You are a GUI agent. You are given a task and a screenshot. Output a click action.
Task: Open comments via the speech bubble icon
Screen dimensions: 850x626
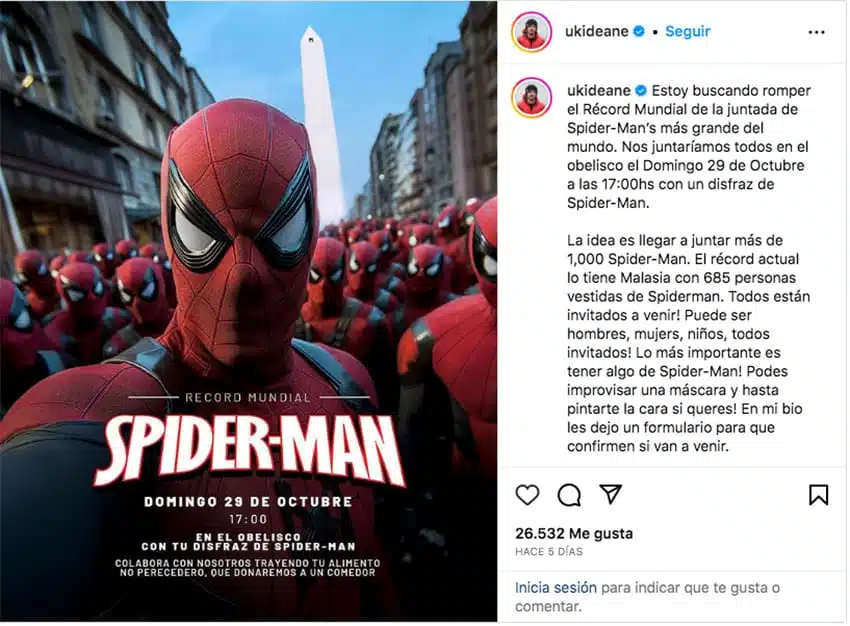(569, 495)
